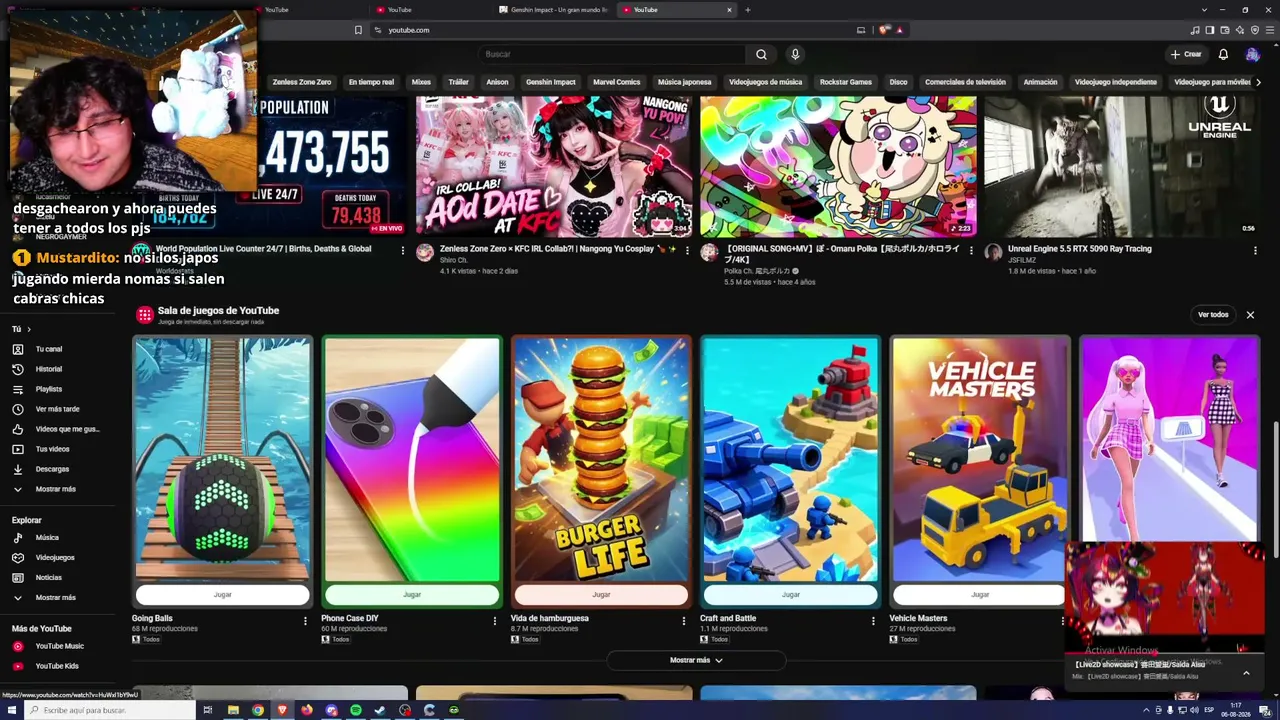Image resolution: width=1280 pixels, height=720 pixels.
Task: Select the Rockstar Games chip
Action: pyautogui.click(x=846, y=82)
